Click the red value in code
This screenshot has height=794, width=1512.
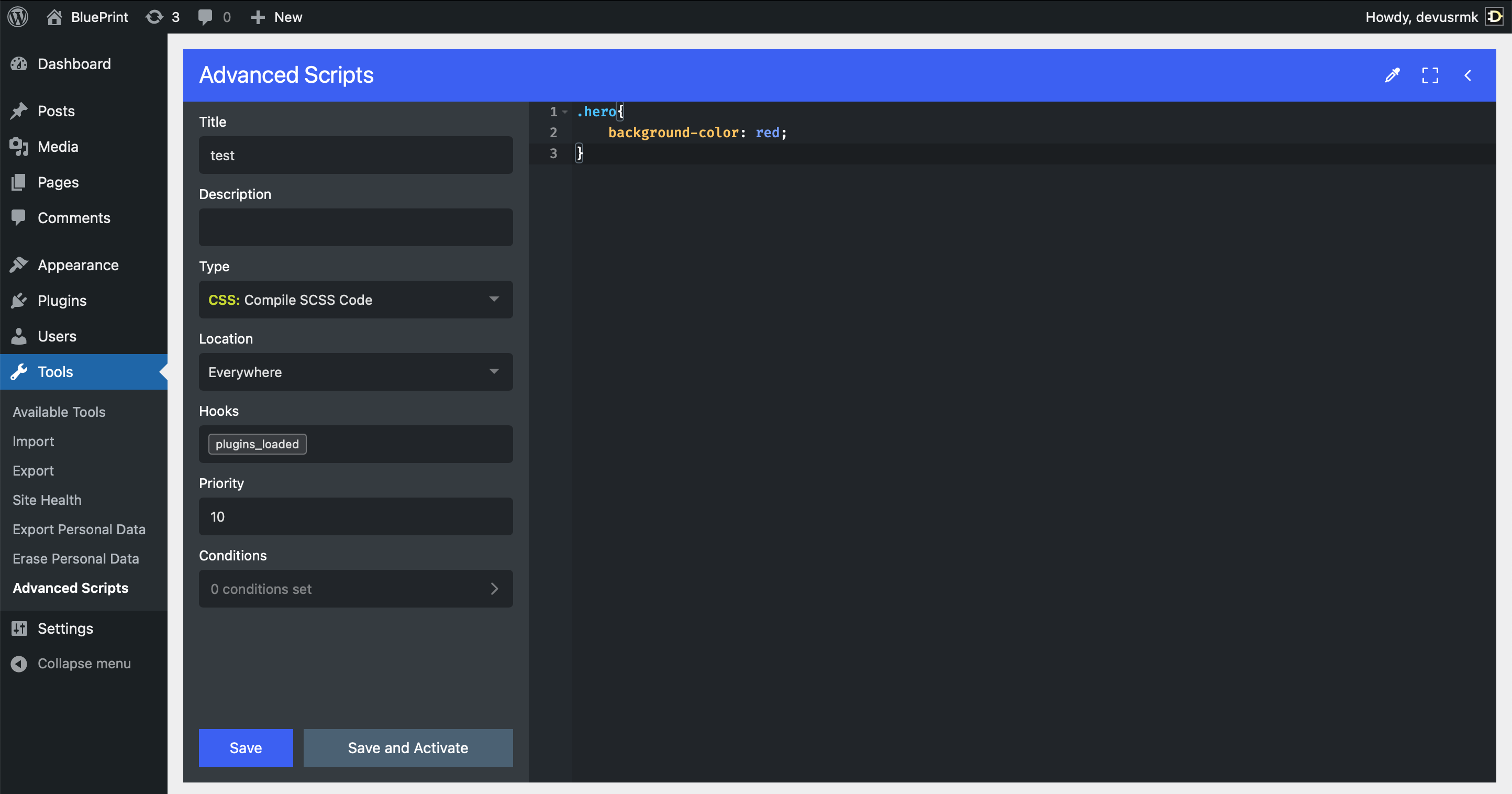(x=767, y=133)
